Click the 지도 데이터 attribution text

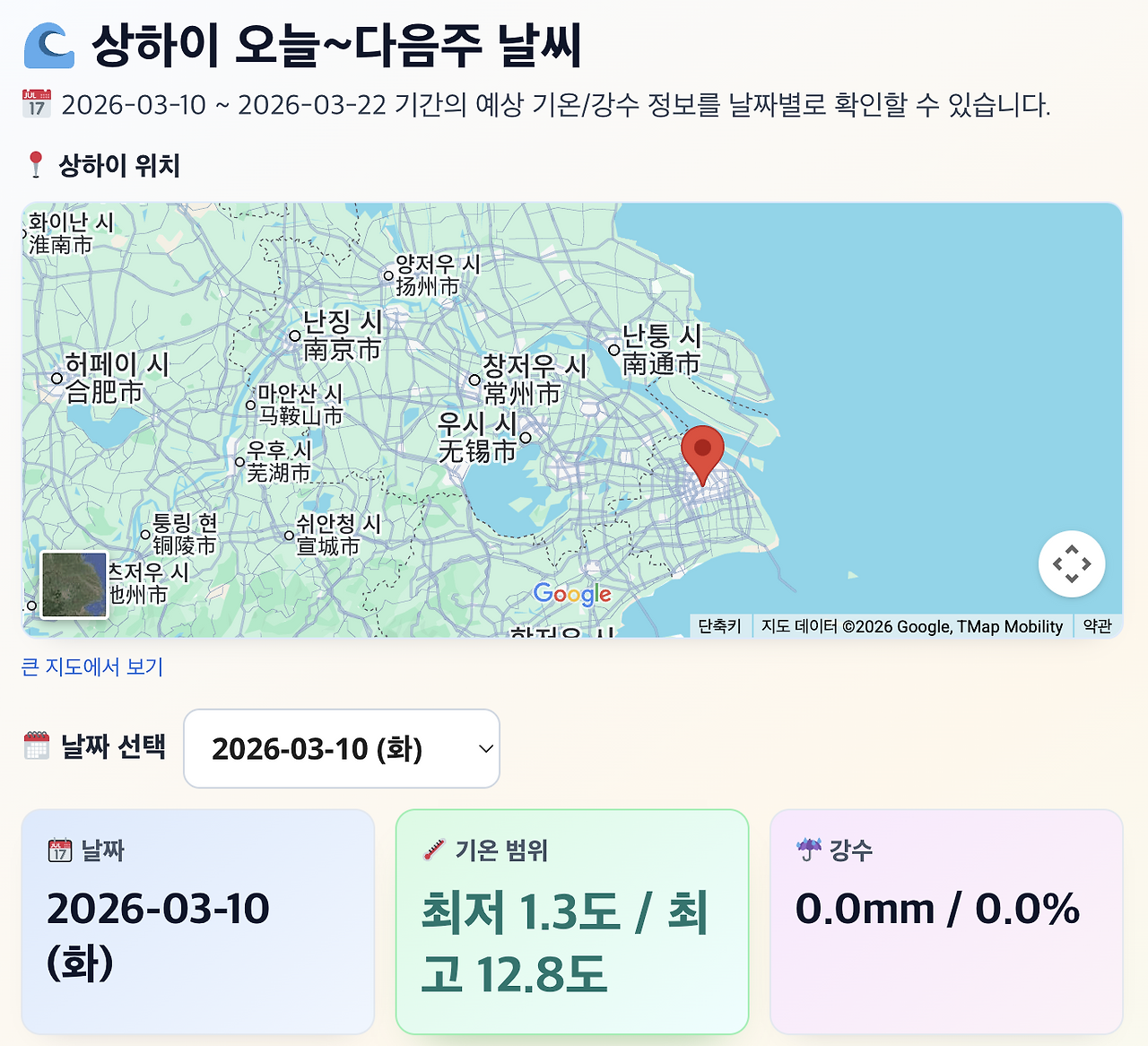910,626
